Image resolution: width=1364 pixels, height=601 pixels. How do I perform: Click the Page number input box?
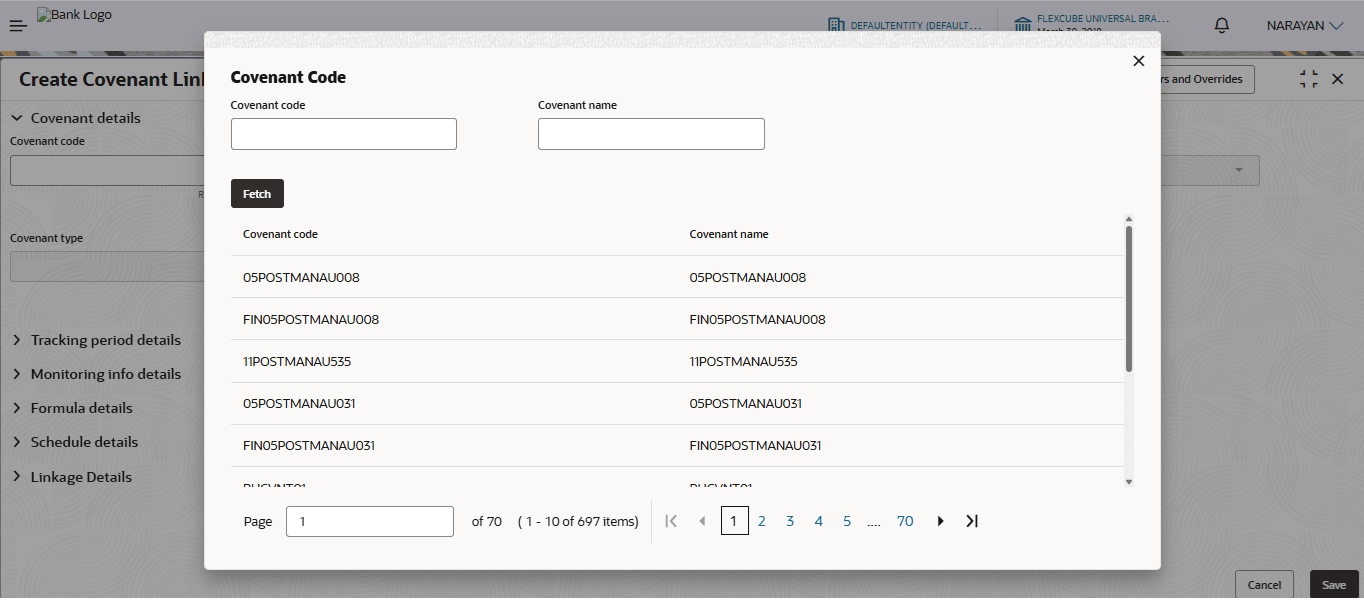370,521
